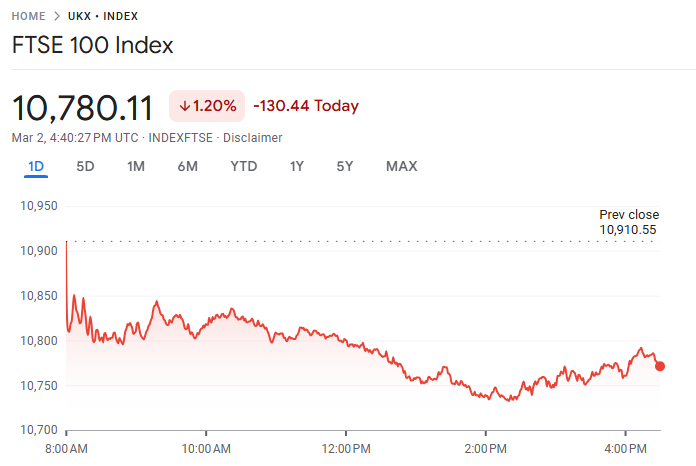Select the 1D time range tab
The height and width of the screenshot is (466, 696).
point(36,166)
